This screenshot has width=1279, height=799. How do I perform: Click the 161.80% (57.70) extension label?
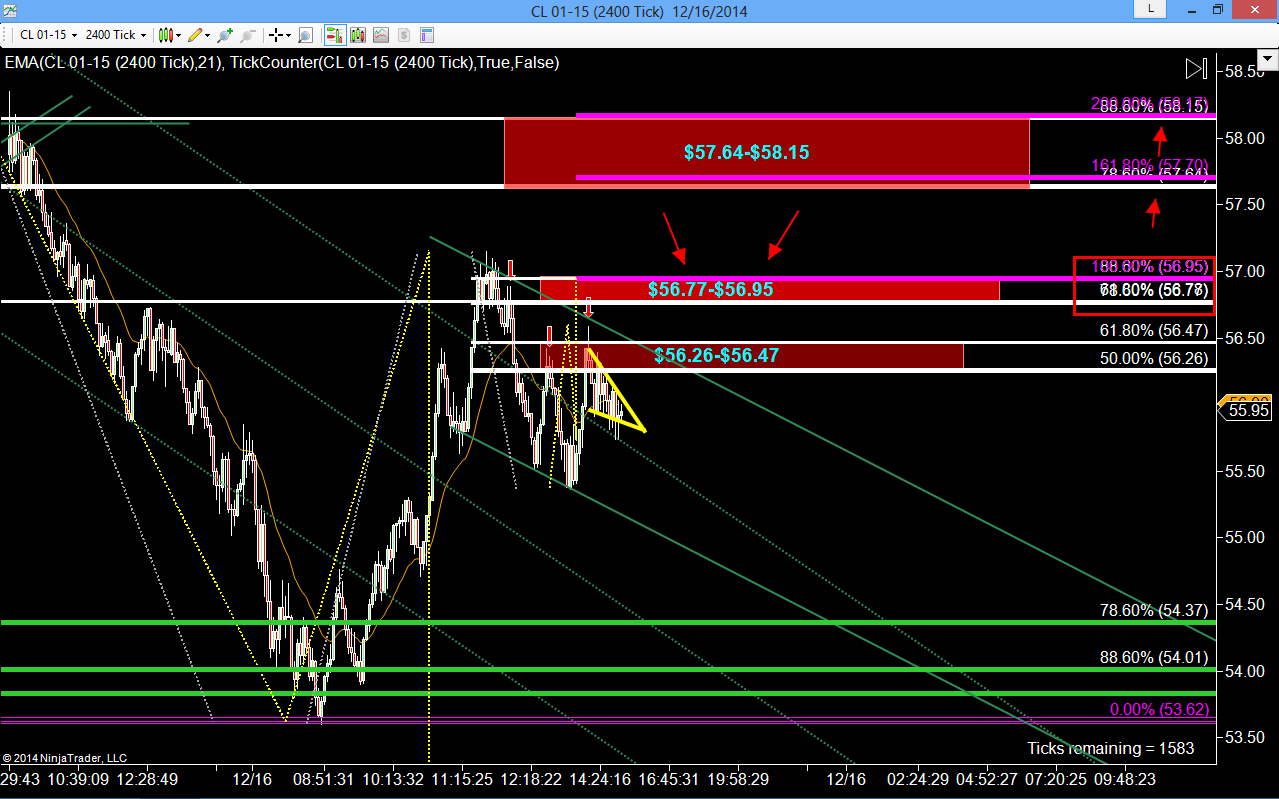(1149, 165)
